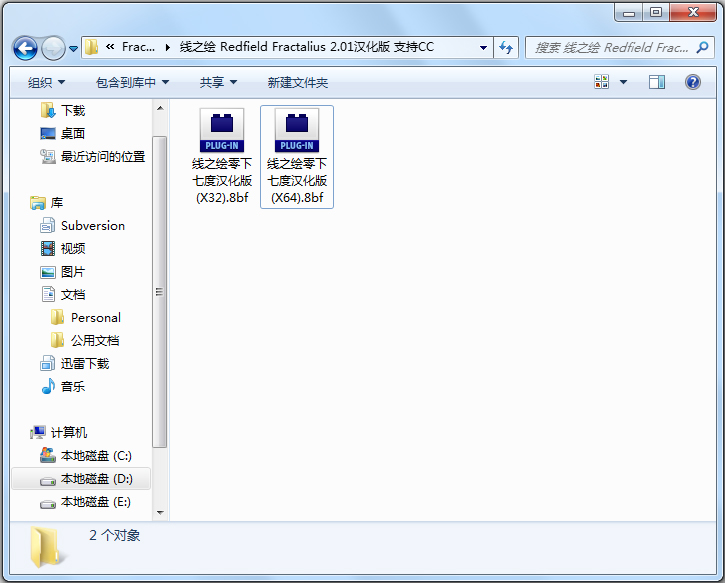
Task: Open the Personal folder
Action: [96, 318]
